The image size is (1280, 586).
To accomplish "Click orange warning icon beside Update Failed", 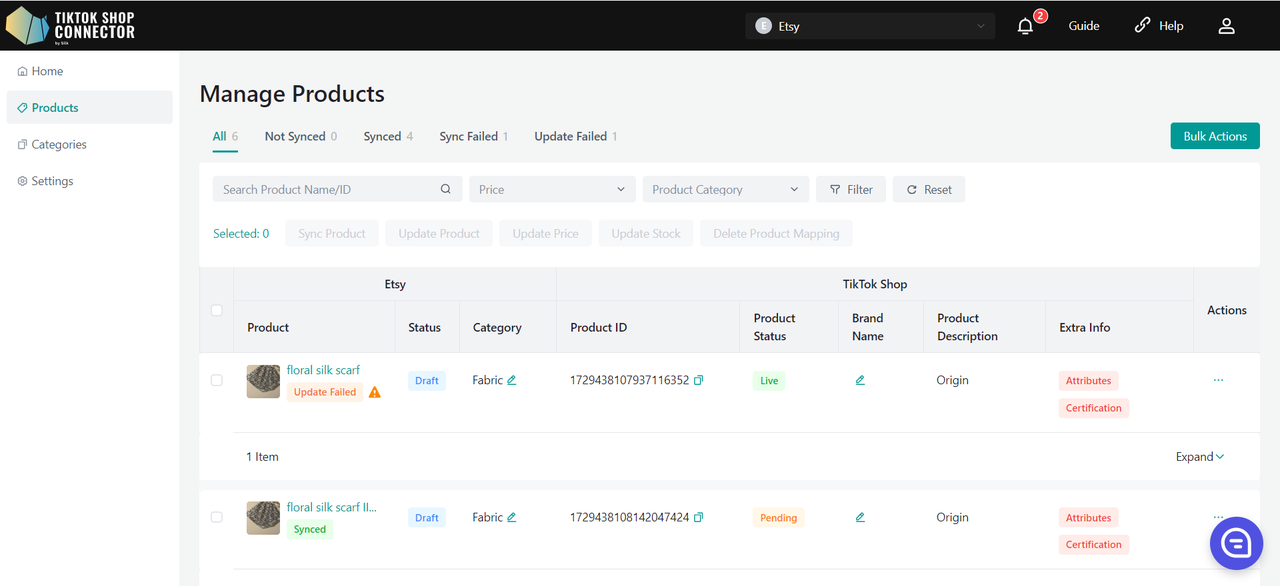I will (x=375, y=392).
